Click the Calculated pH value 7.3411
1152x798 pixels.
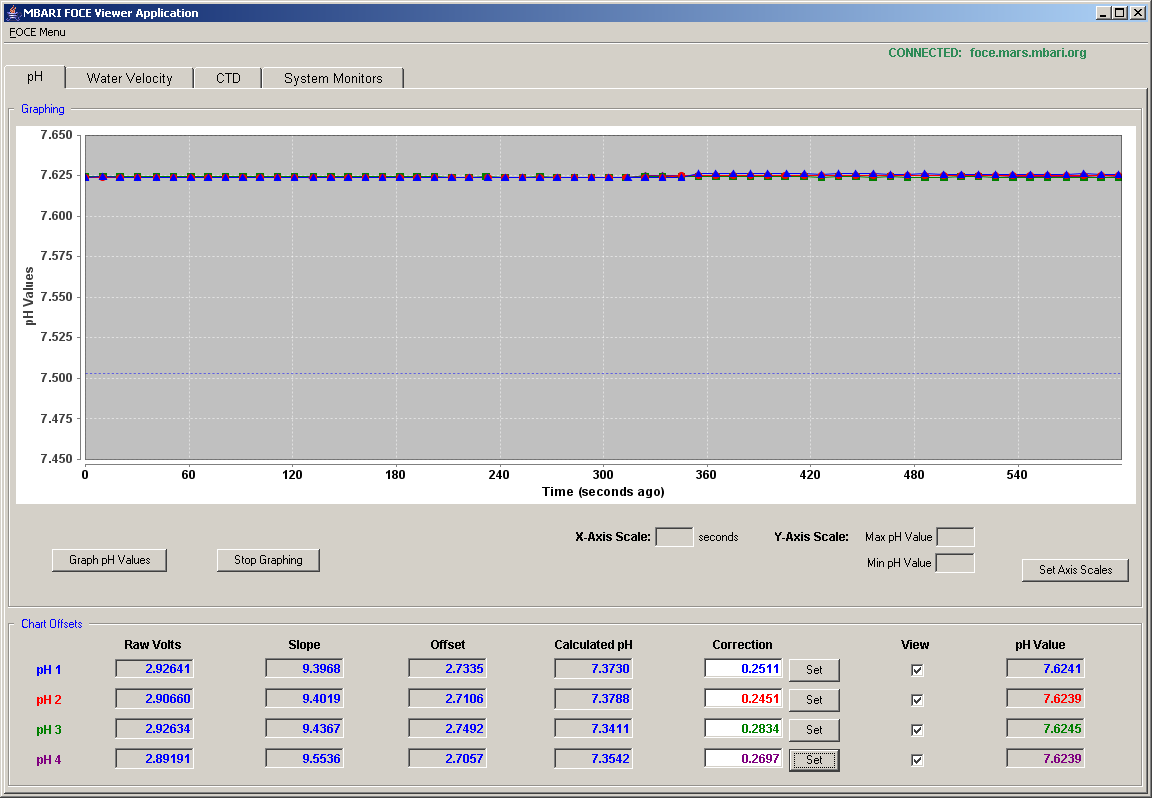coord(594,729)
